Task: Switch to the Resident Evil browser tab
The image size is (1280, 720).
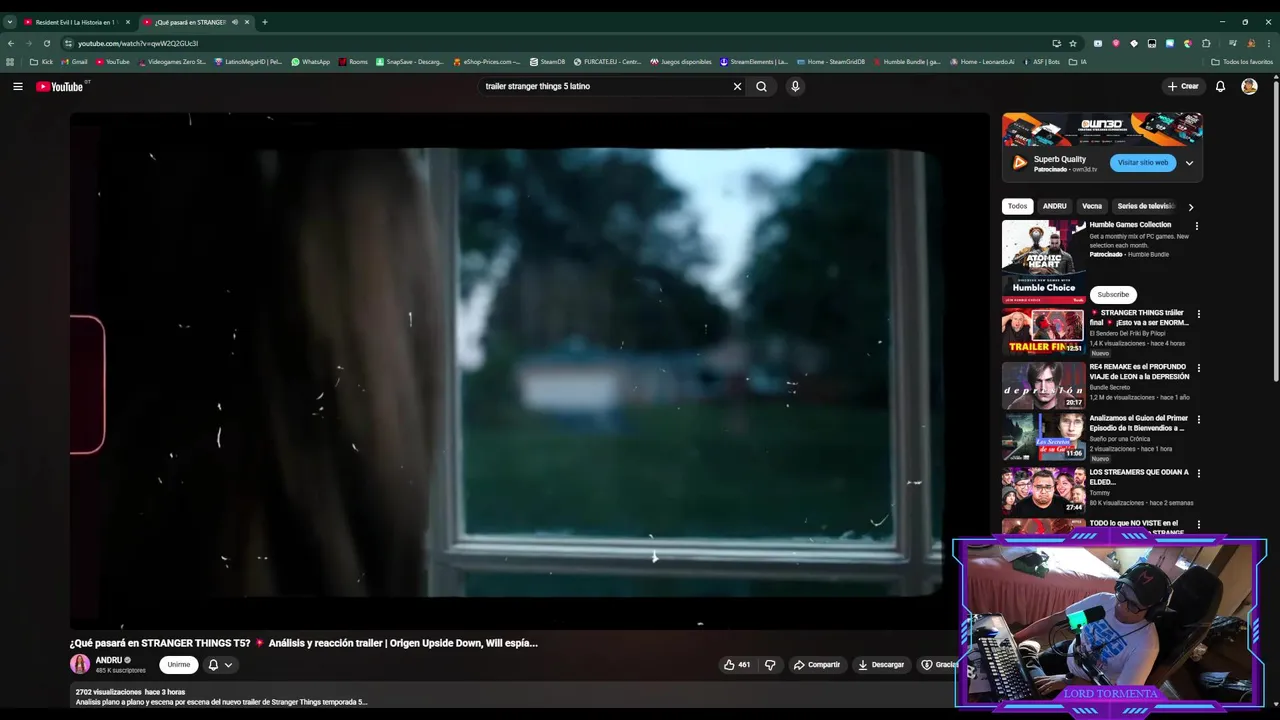Action: [x=75, y=22]
